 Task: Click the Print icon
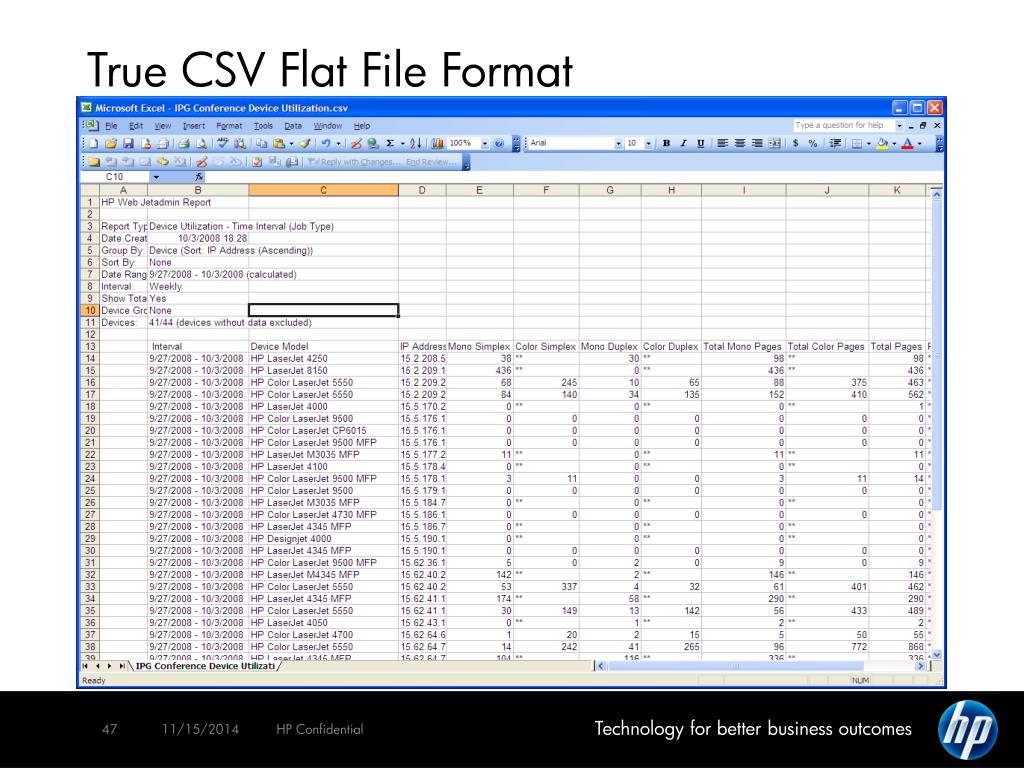(184, 143)
